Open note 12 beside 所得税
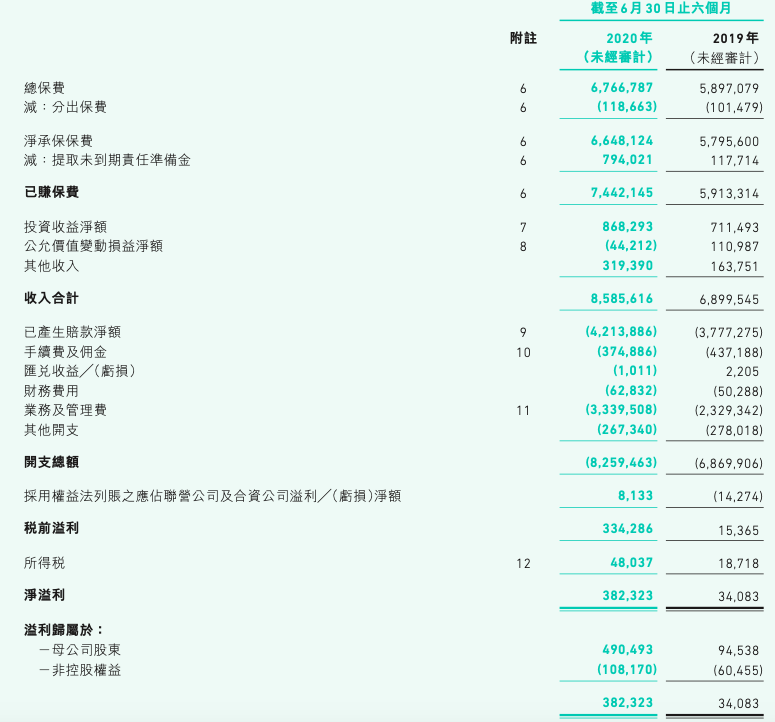775x722 pixels. [x=523, y=563]
